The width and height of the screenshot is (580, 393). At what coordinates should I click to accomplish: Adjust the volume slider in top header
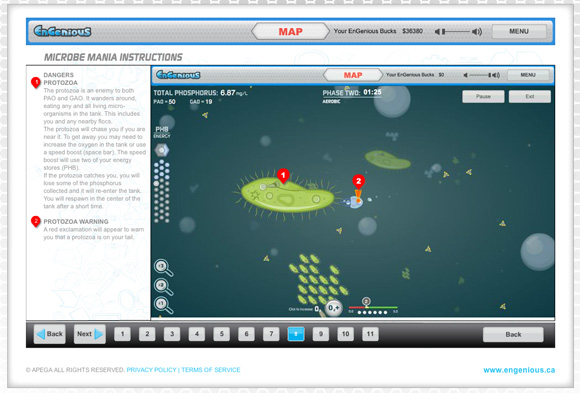(456, 32)
